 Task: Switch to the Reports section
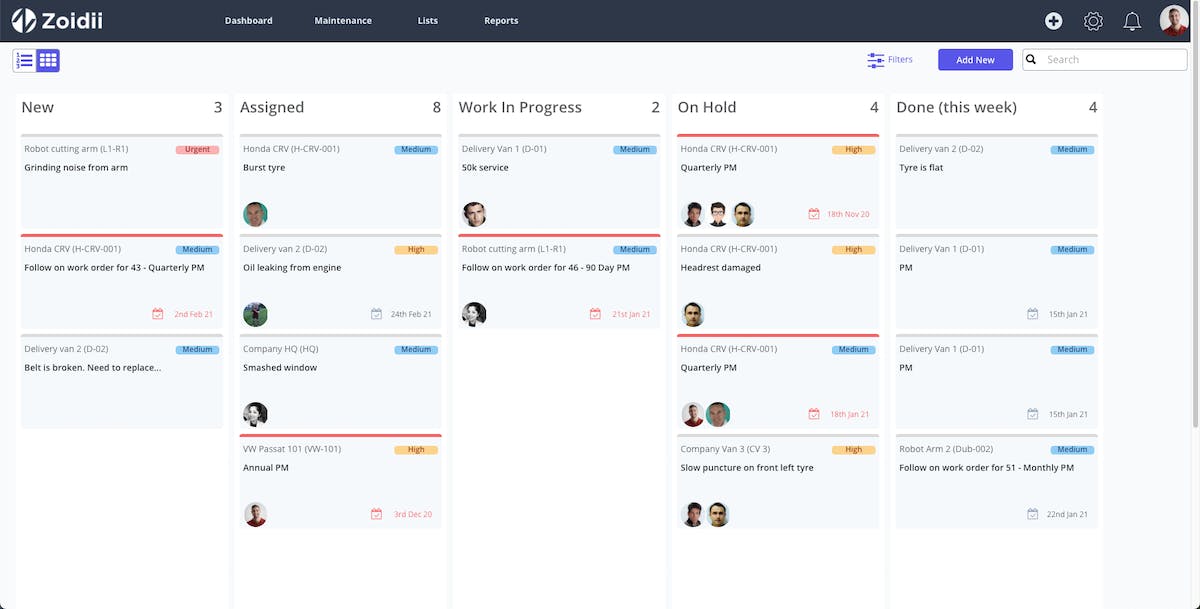(500, 20)
